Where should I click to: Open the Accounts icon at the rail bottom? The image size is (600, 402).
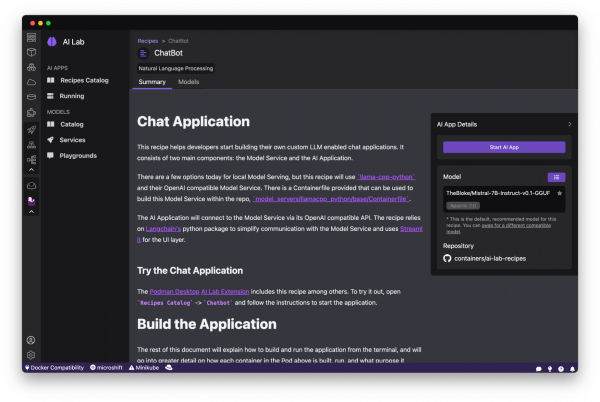31,340
